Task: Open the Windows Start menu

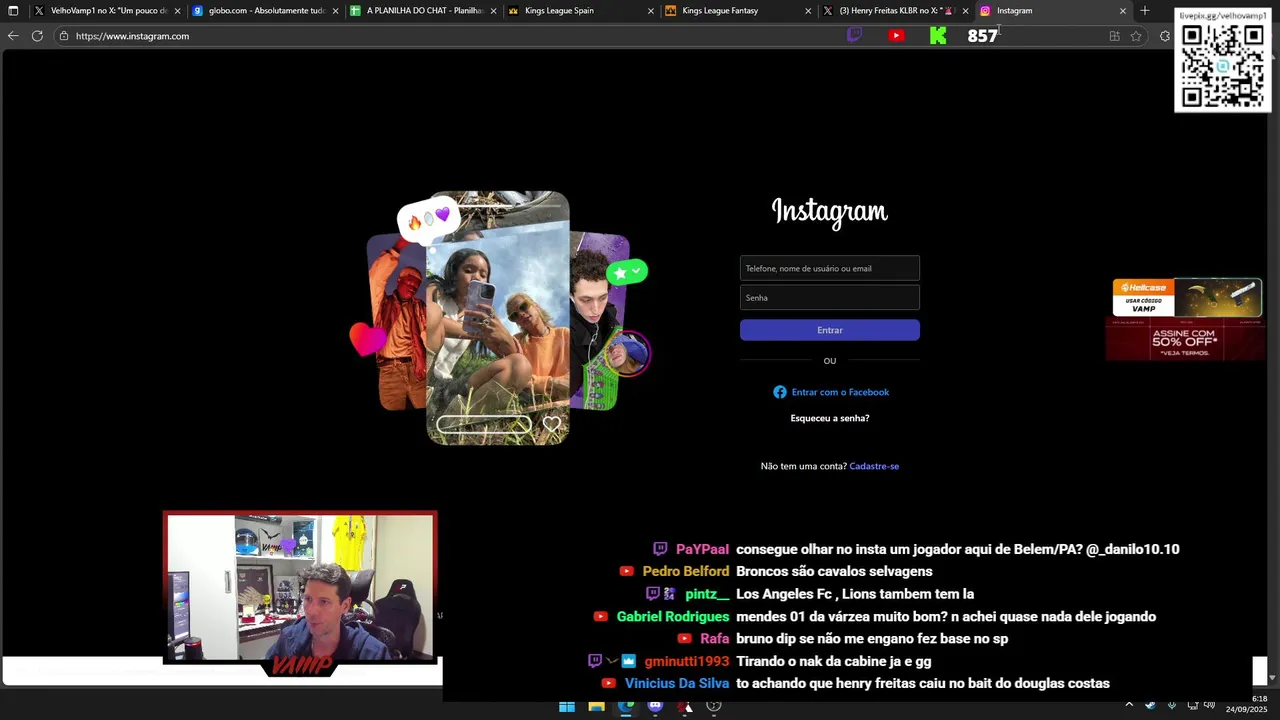Action: click(x=567, y=706)
